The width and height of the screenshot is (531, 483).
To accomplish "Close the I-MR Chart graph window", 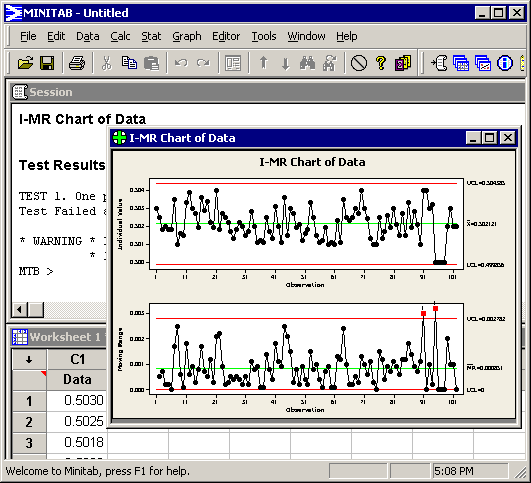I will (x=508, y=138).
